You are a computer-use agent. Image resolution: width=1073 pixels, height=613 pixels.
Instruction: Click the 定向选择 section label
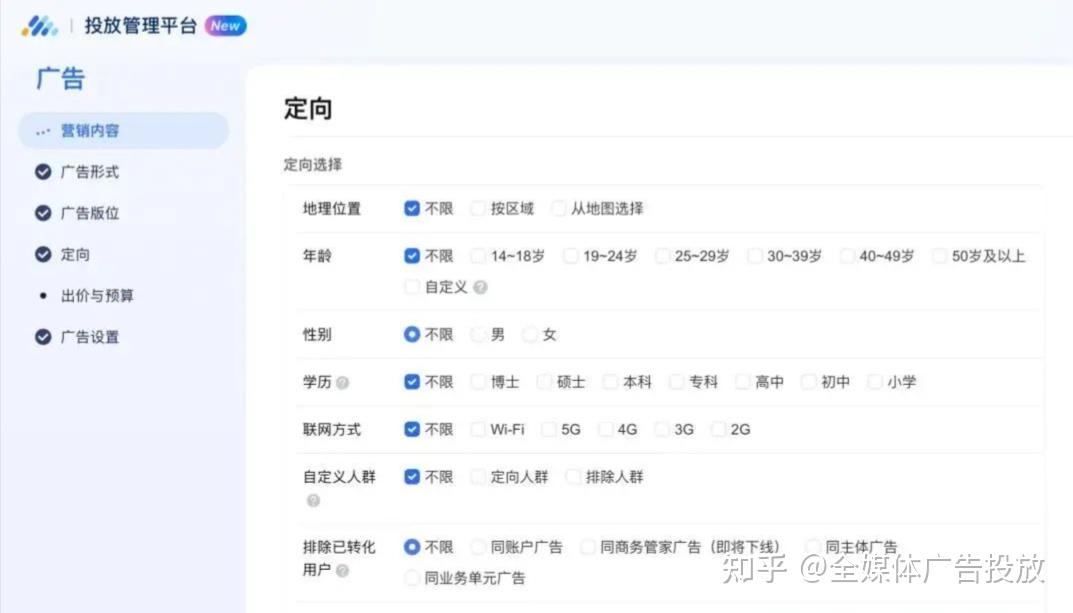313,164
